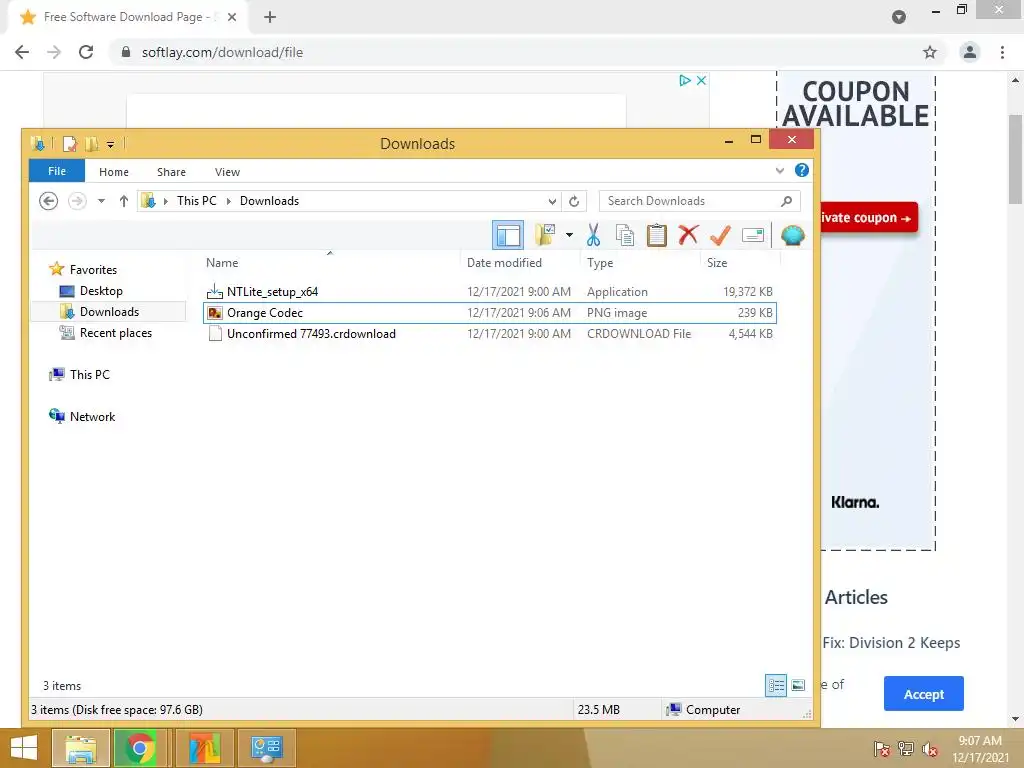Focus the Search Downloads field
1024x768 pixels.
[699, 201]
